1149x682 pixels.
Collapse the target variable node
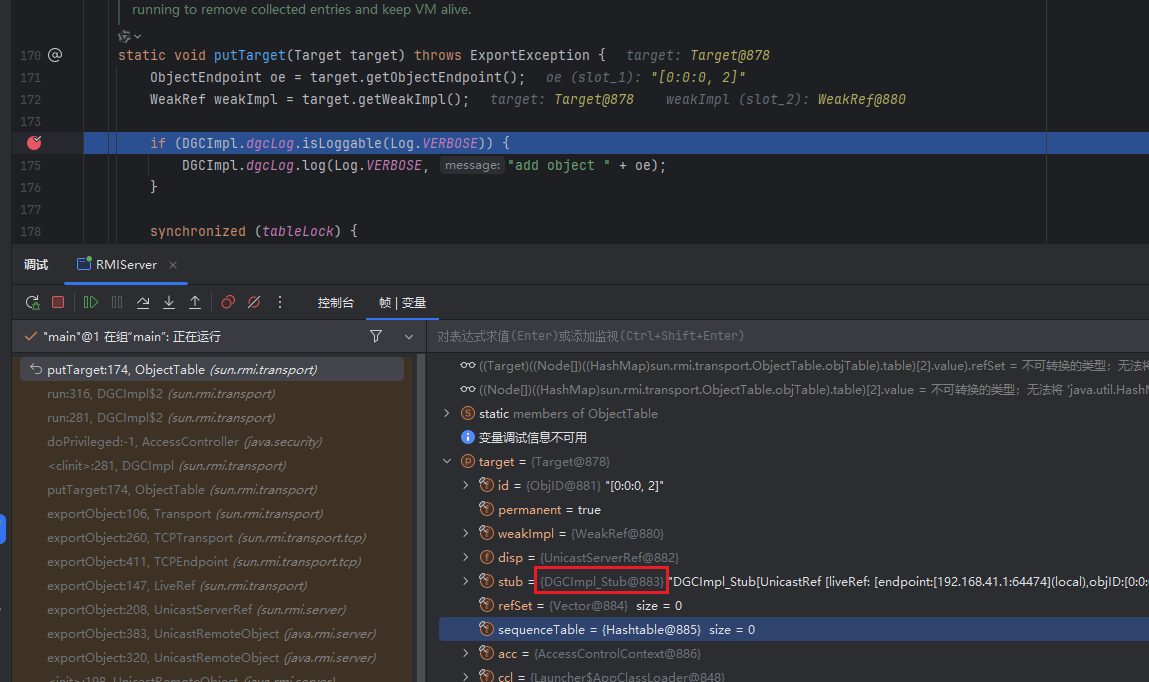pos(447,461)
